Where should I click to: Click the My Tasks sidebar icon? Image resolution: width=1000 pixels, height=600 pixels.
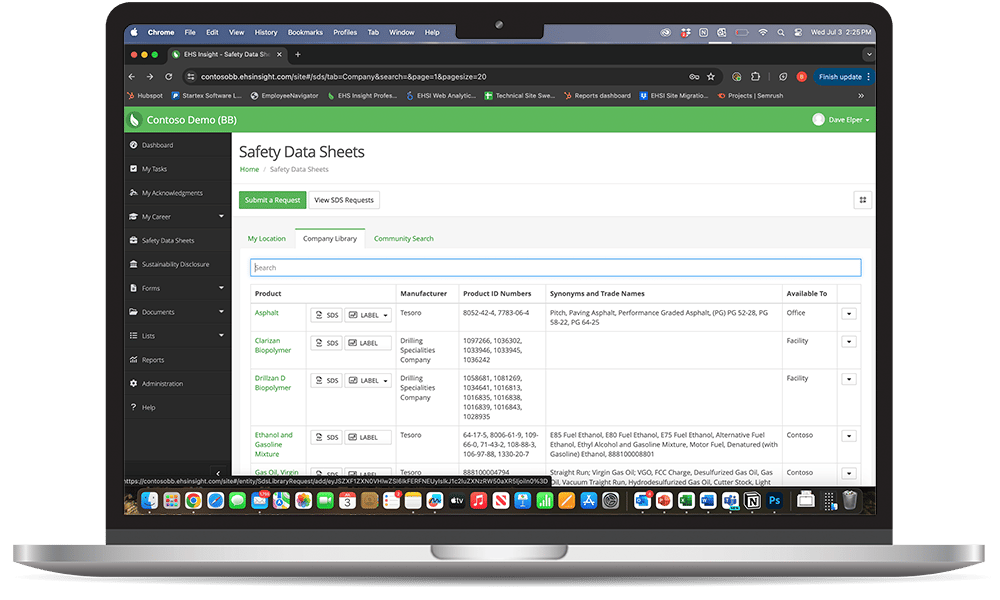(x=133, y=169)
